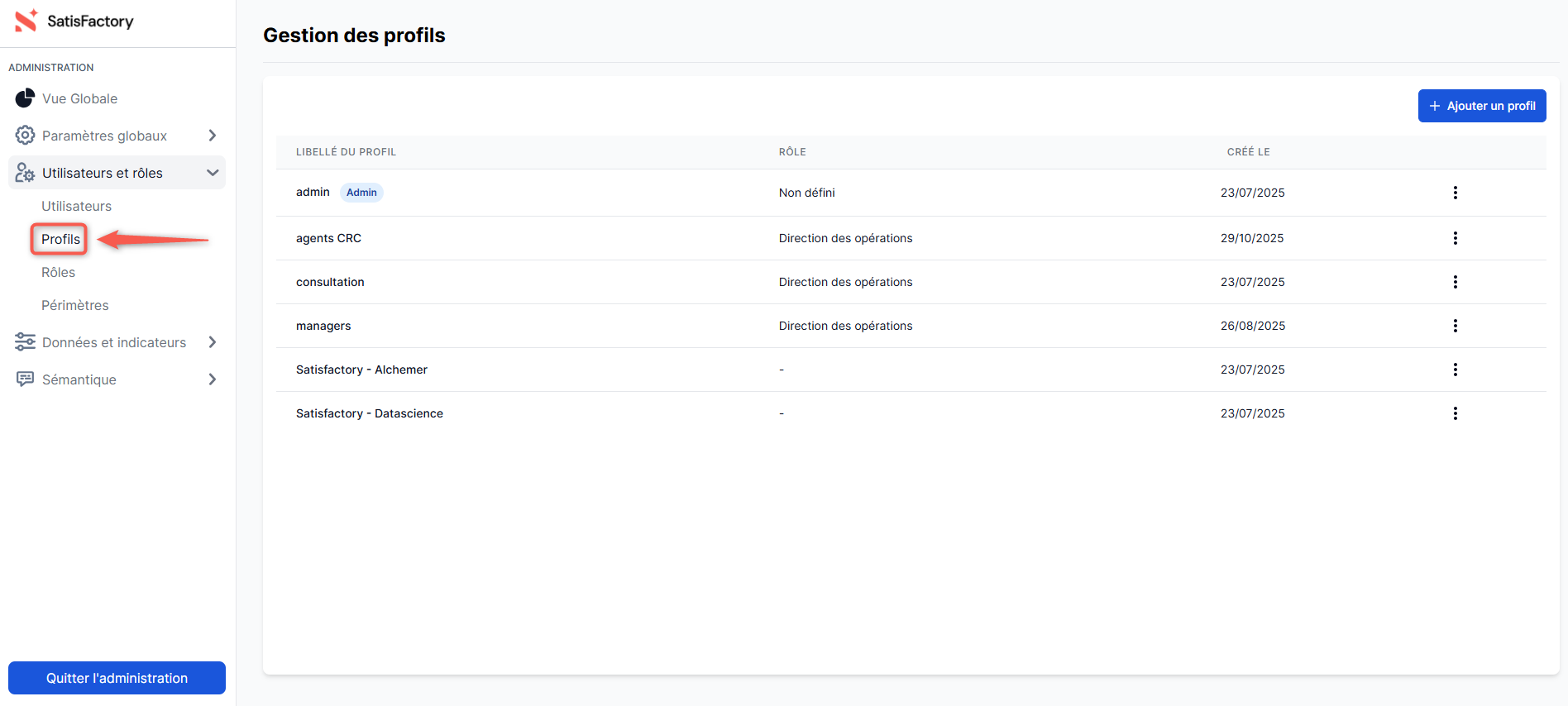Viewport: 1568px width, 706px height.
Task: Expand the Sémantique submenu arrow
Action: pos(213,379)
